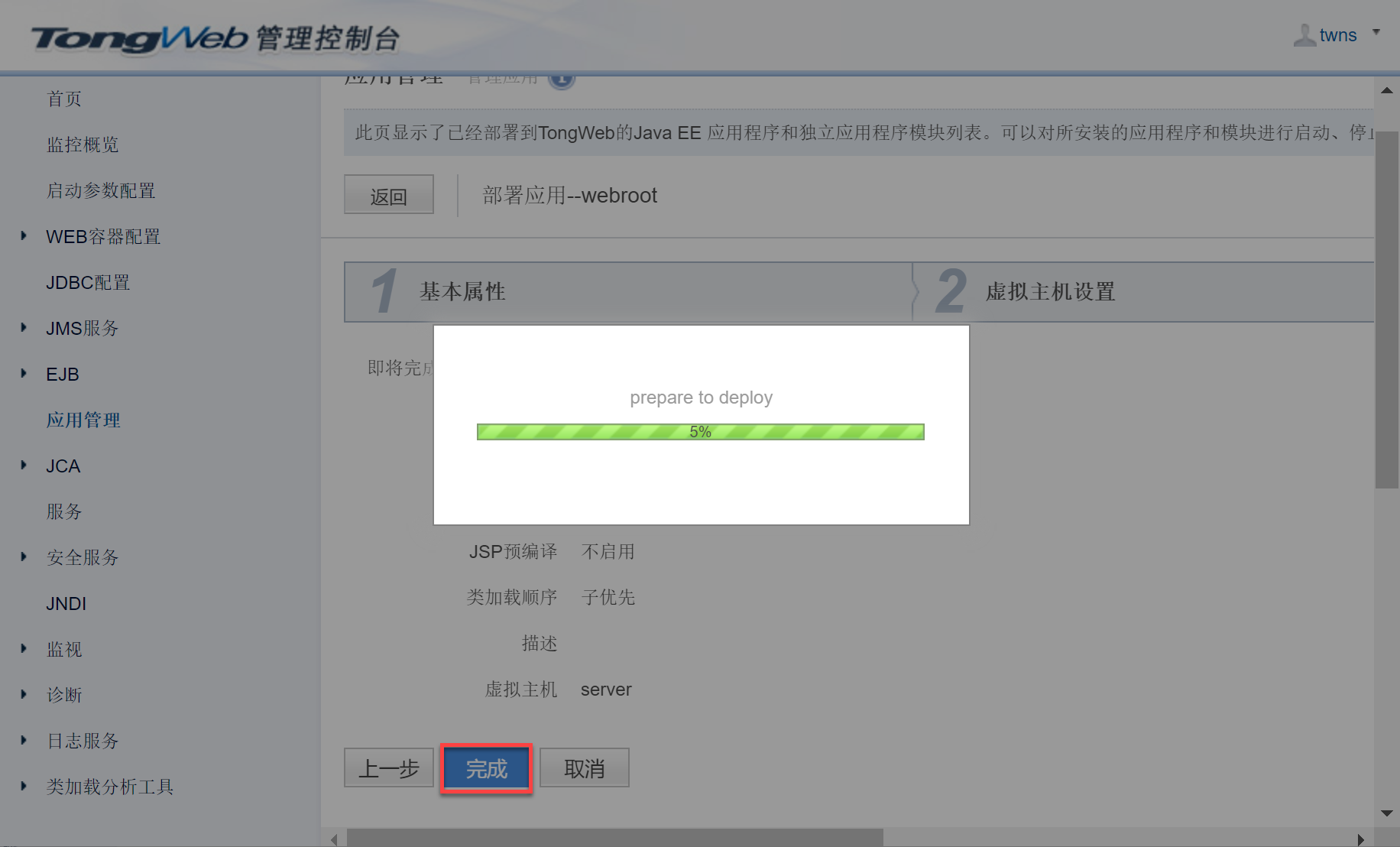
Task: Expand the EJB sidebar arrow
Action: tap(24, 373)
